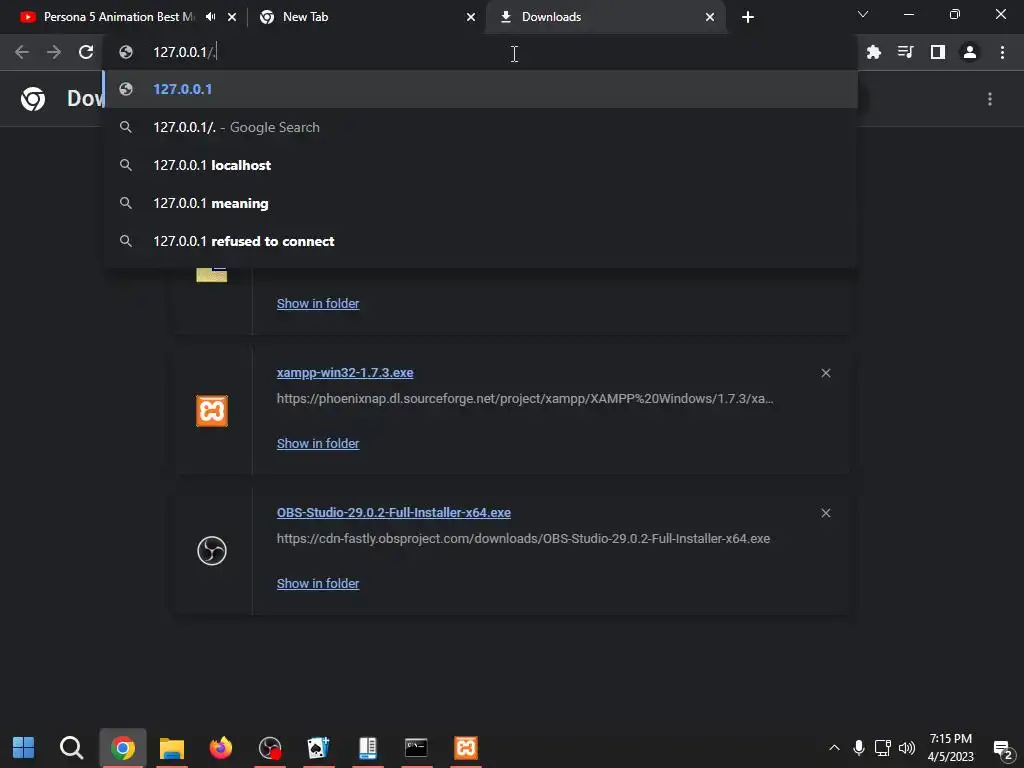This screenshot has height=768, width=1024.
Task: Open the Solitaire cards taskbar app
Action: click(319, 748)
